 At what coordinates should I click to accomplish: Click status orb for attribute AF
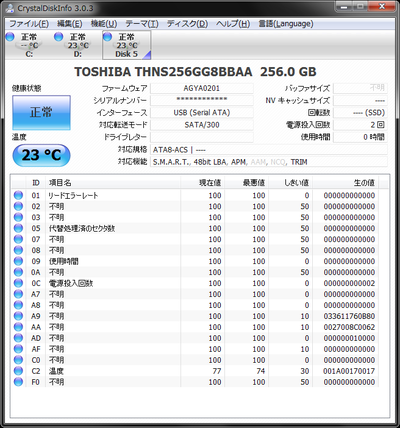[x=18, y=349]
